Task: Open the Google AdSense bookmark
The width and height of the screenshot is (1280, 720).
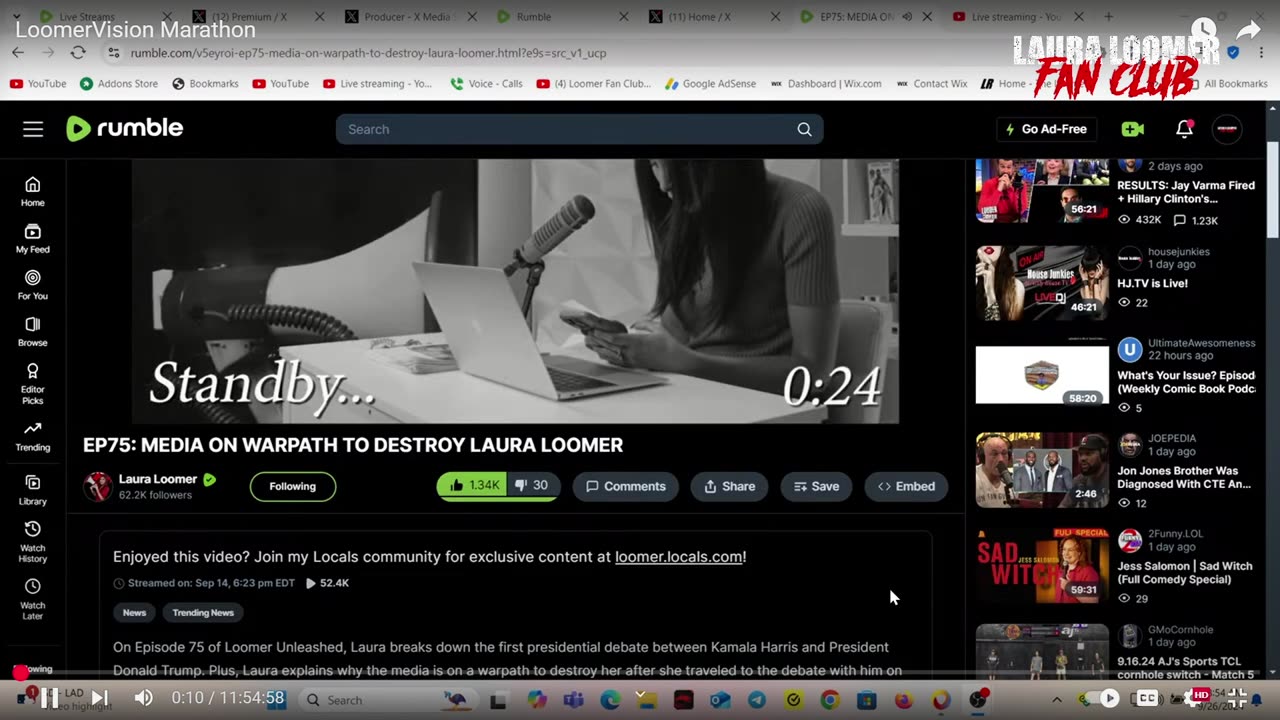Action: (711, 84)
